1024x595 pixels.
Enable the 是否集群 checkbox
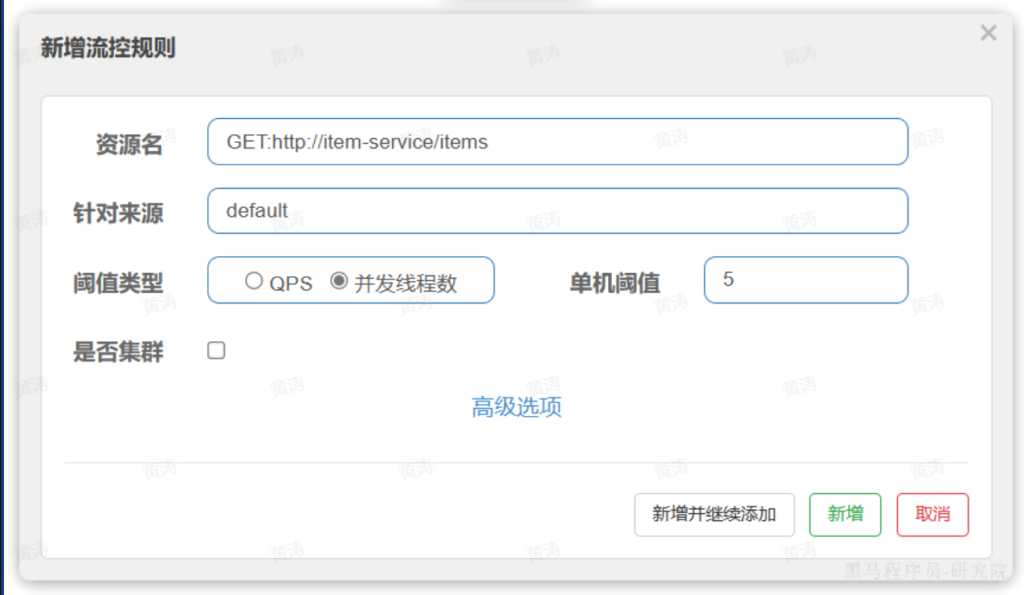pyautogui.click(x=216, y=351)
